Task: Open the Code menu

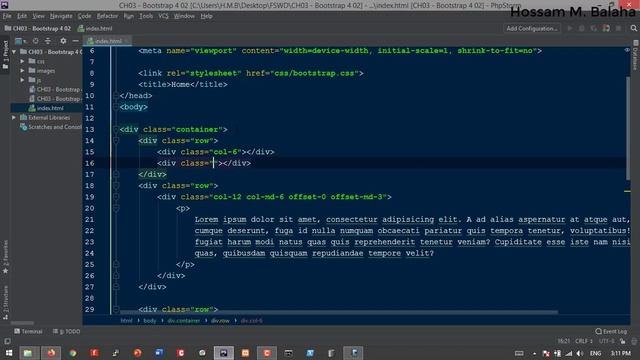Action: (x=84, y=16)
